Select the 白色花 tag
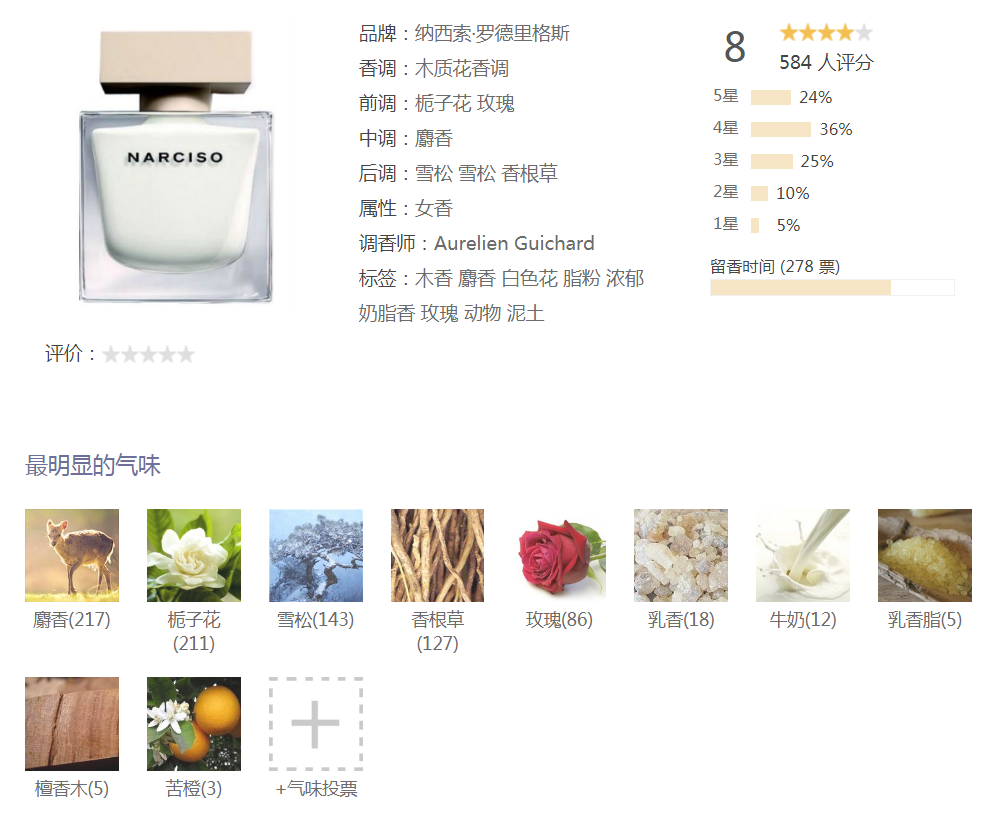 point(529,278)
